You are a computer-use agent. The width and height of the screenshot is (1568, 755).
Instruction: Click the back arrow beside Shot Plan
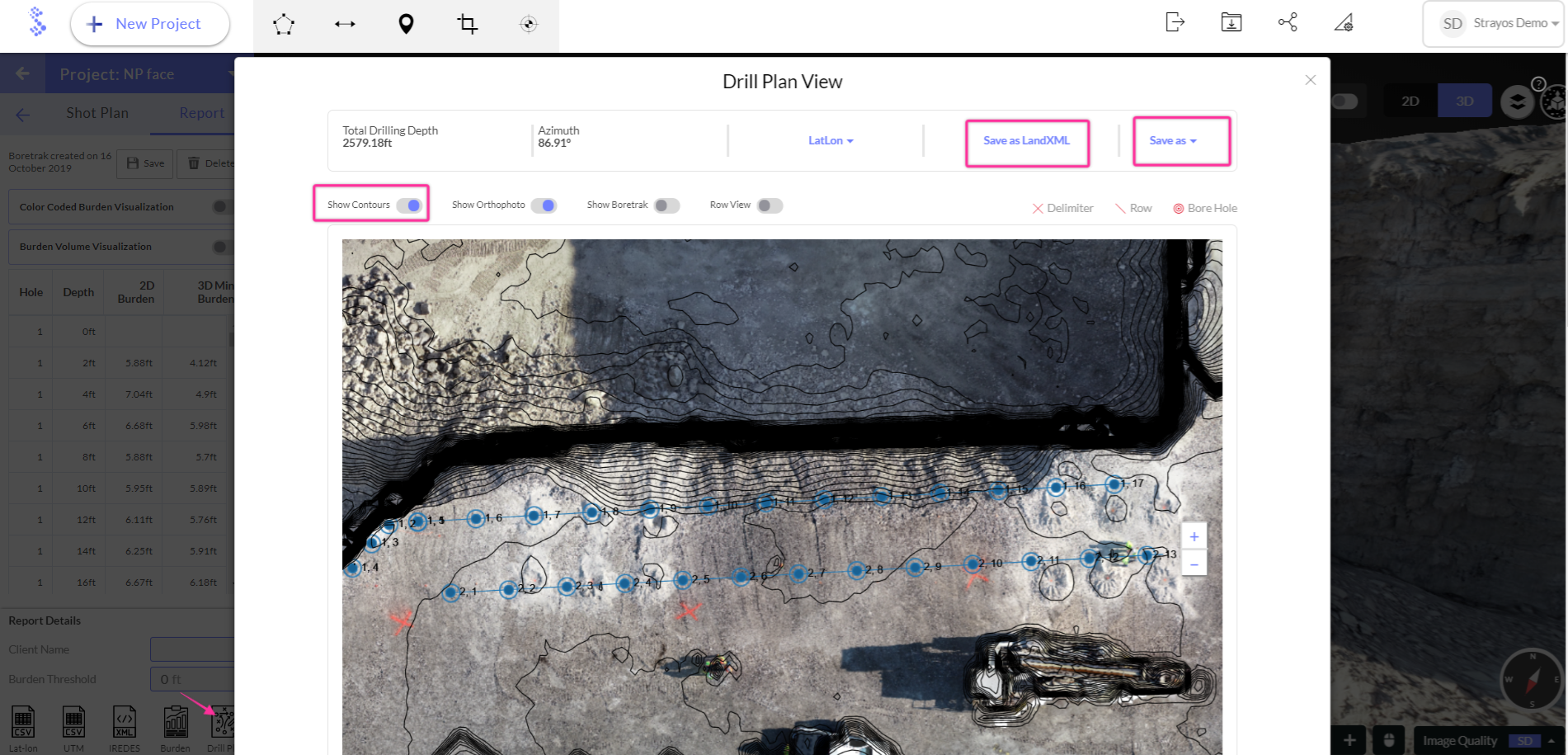(22, 114)
